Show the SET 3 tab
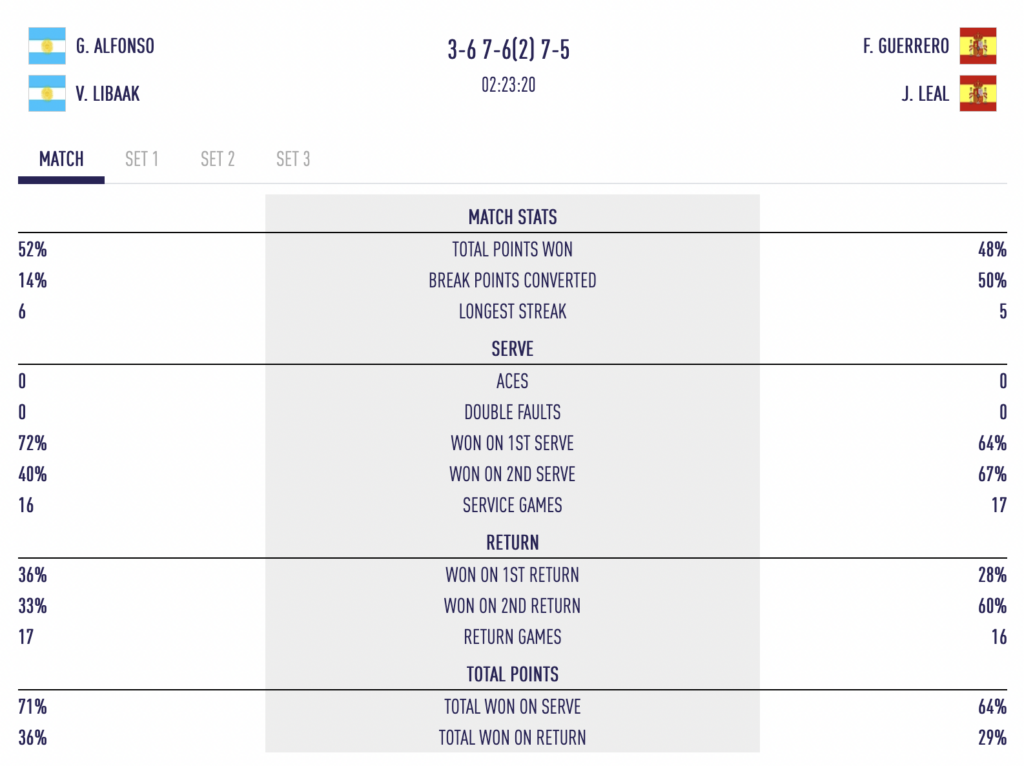 (x=293, y=159)
